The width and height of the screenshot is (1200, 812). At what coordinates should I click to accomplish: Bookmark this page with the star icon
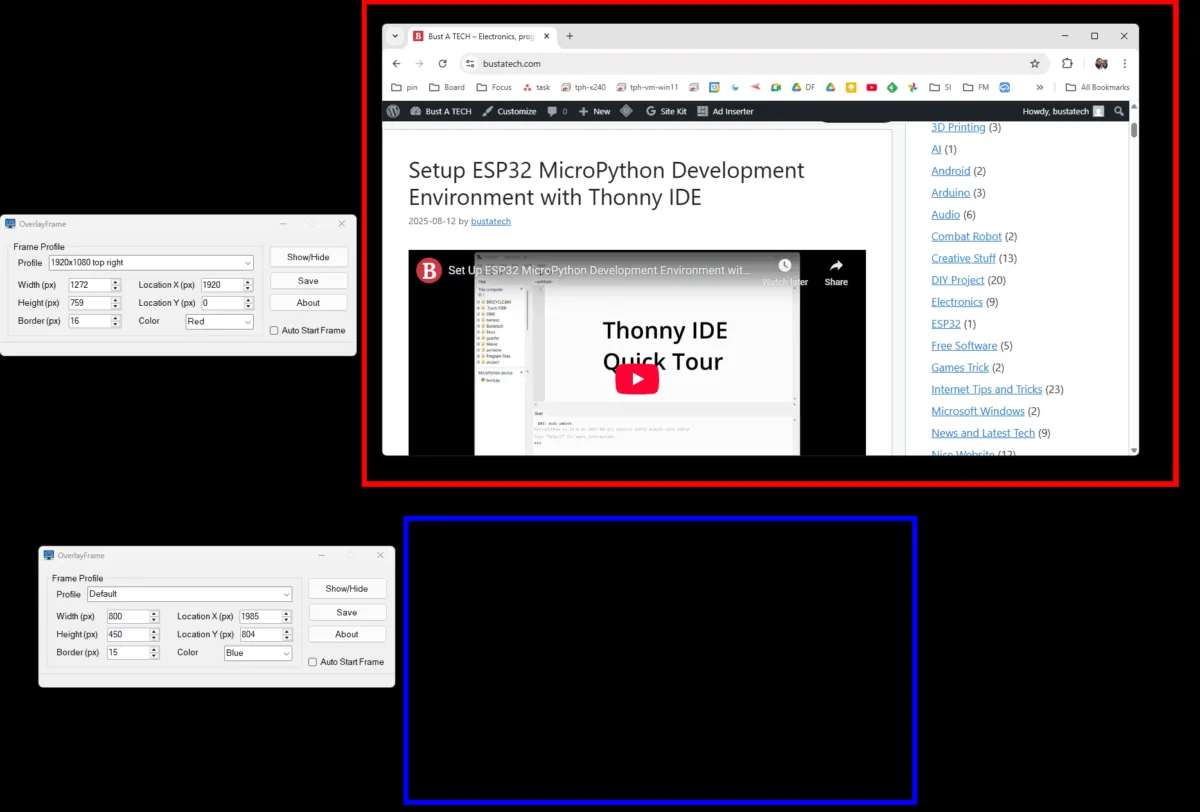1035,63
